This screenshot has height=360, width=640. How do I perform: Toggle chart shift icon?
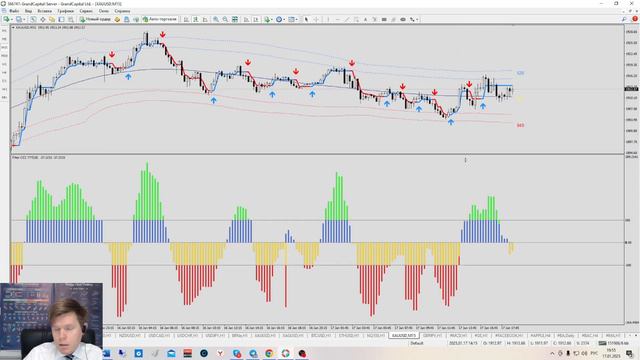tap(256, 19)
